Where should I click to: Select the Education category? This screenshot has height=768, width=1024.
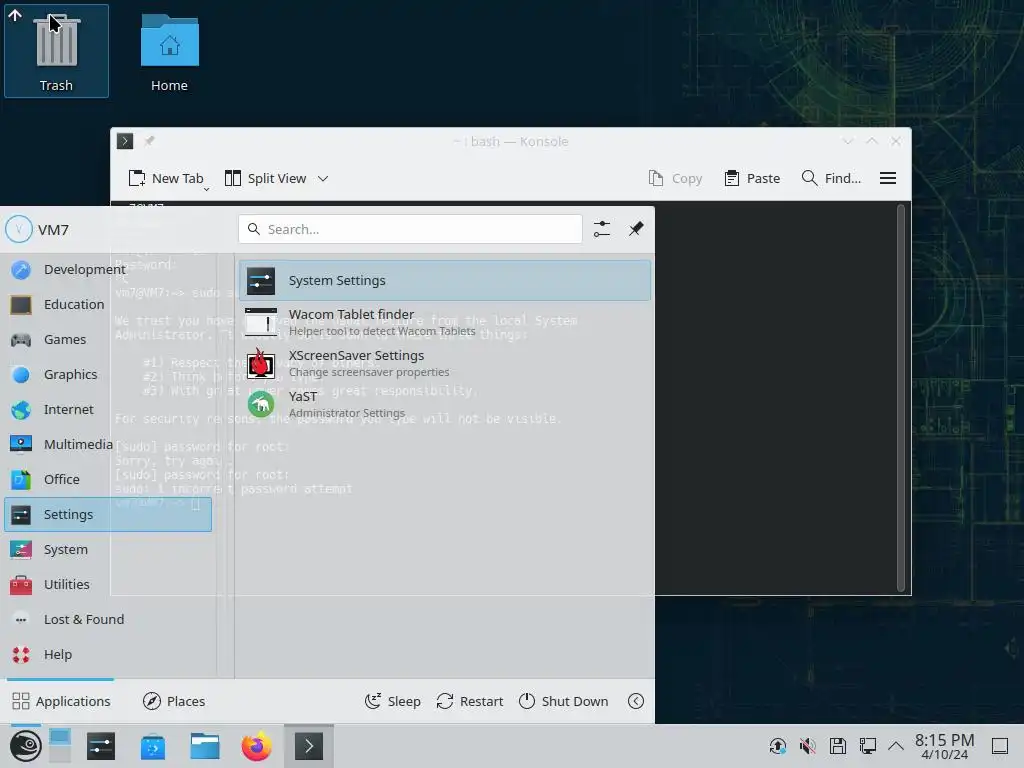[108, 304]
